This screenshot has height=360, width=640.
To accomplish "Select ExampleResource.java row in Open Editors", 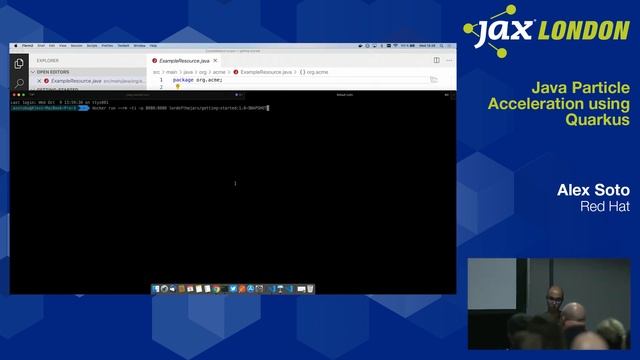I will click(x=88, y=81).
